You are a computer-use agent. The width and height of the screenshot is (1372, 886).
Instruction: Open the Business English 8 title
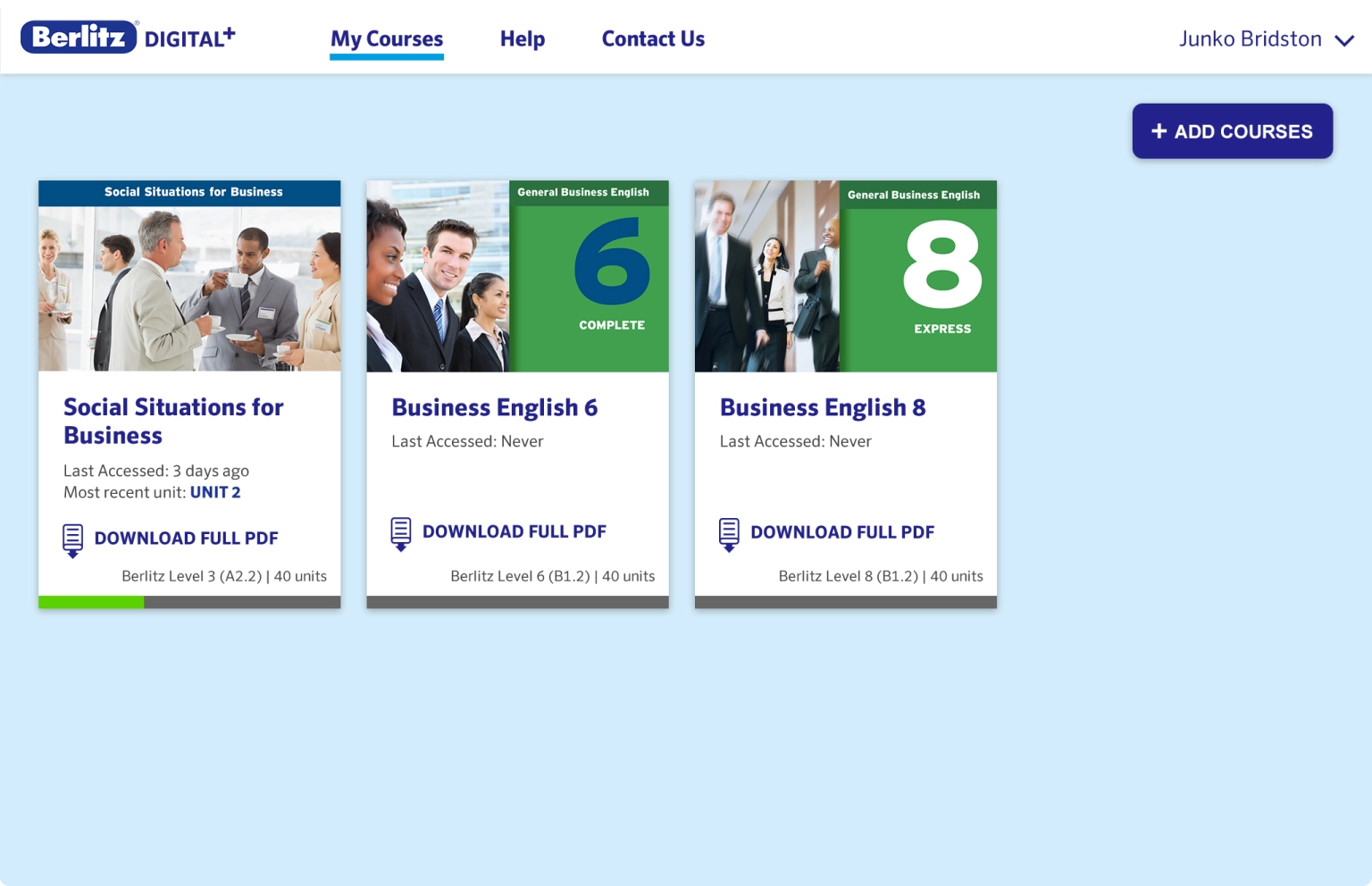823,407
